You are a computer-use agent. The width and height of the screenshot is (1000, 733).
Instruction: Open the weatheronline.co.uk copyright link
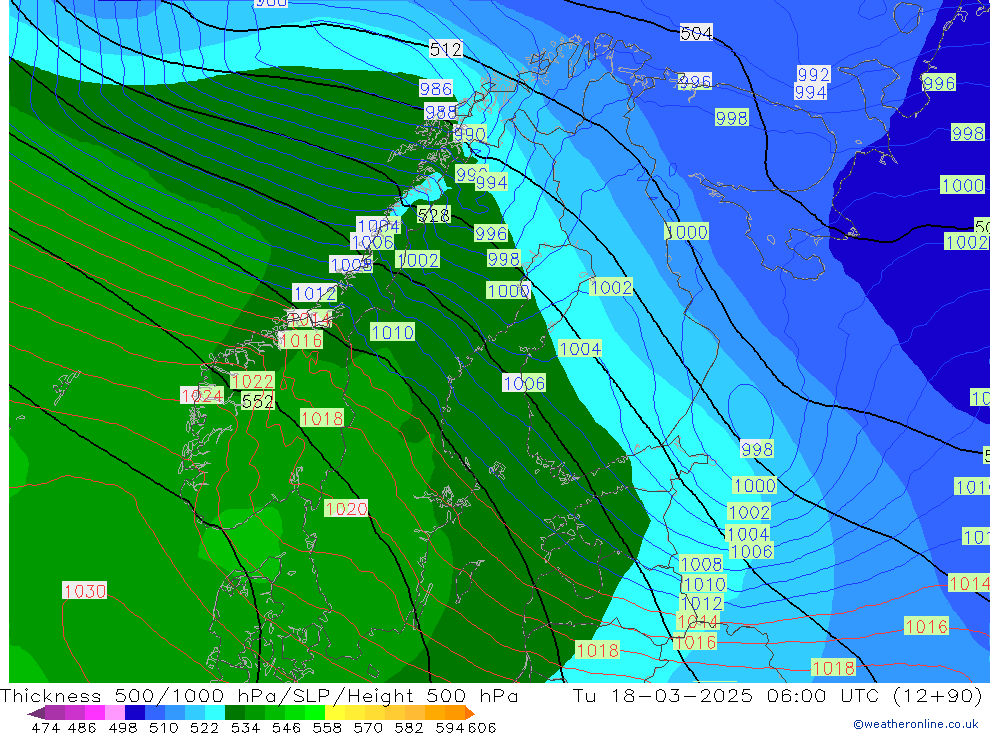(x=915, y=724)
